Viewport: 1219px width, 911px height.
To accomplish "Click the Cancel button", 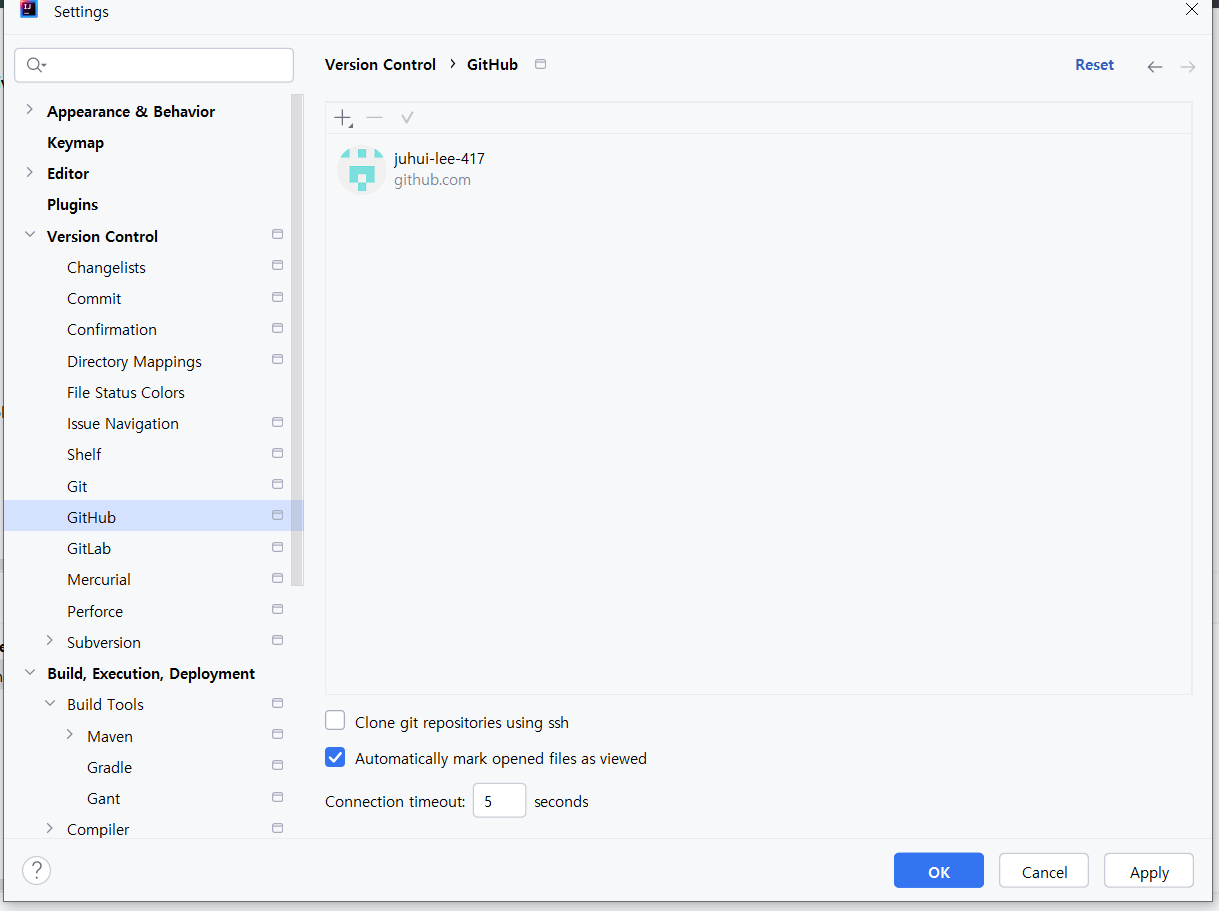I will 1044,871.
